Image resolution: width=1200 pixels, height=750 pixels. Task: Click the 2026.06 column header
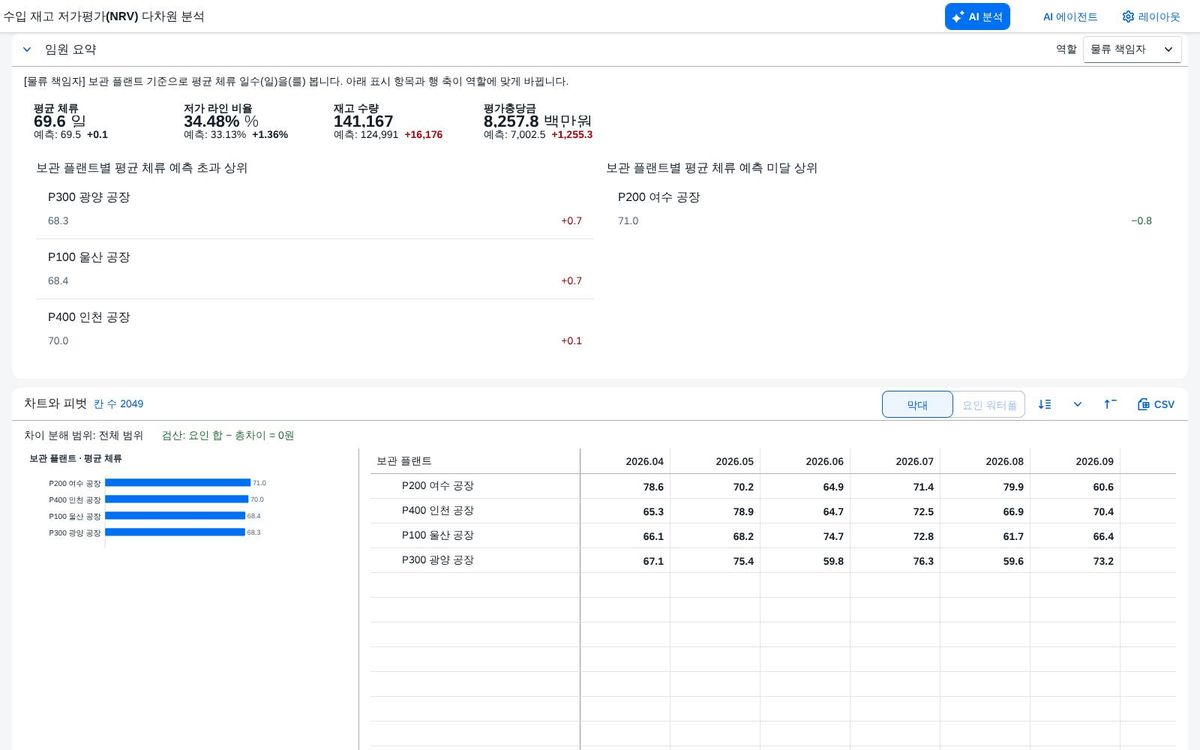point(805,461)
